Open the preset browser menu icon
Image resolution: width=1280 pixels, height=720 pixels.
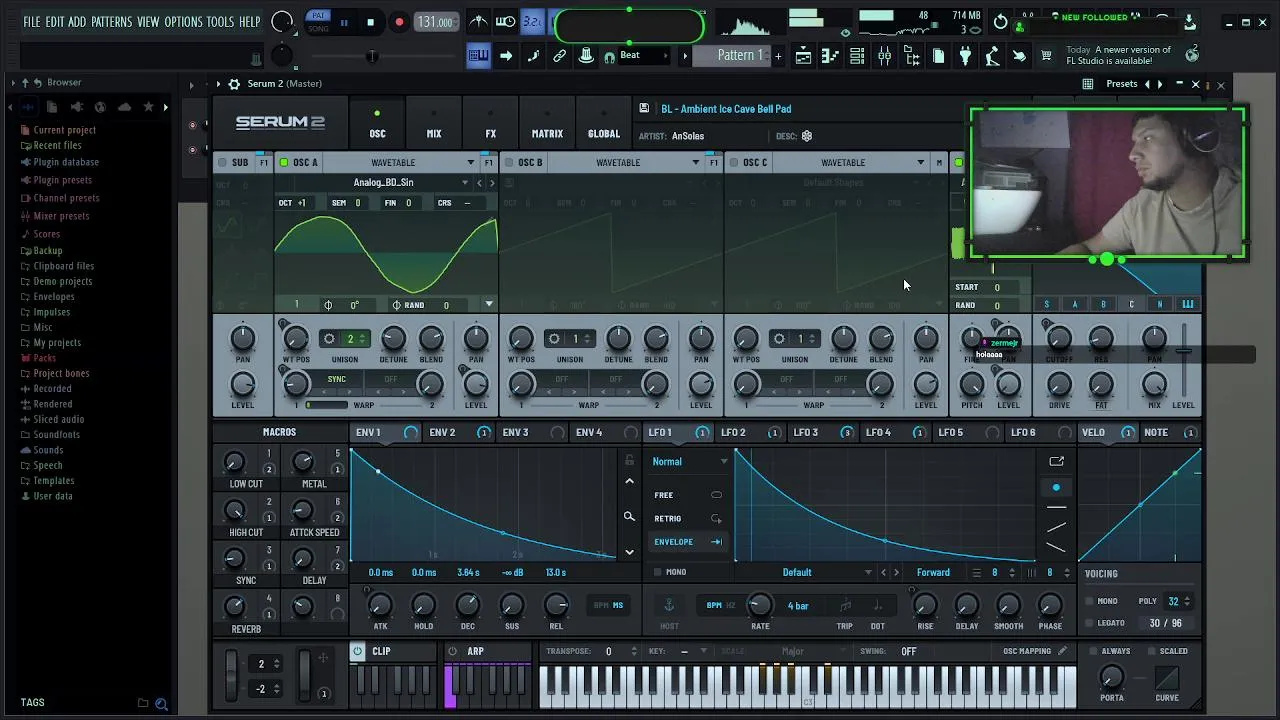tap(1088, 84)
